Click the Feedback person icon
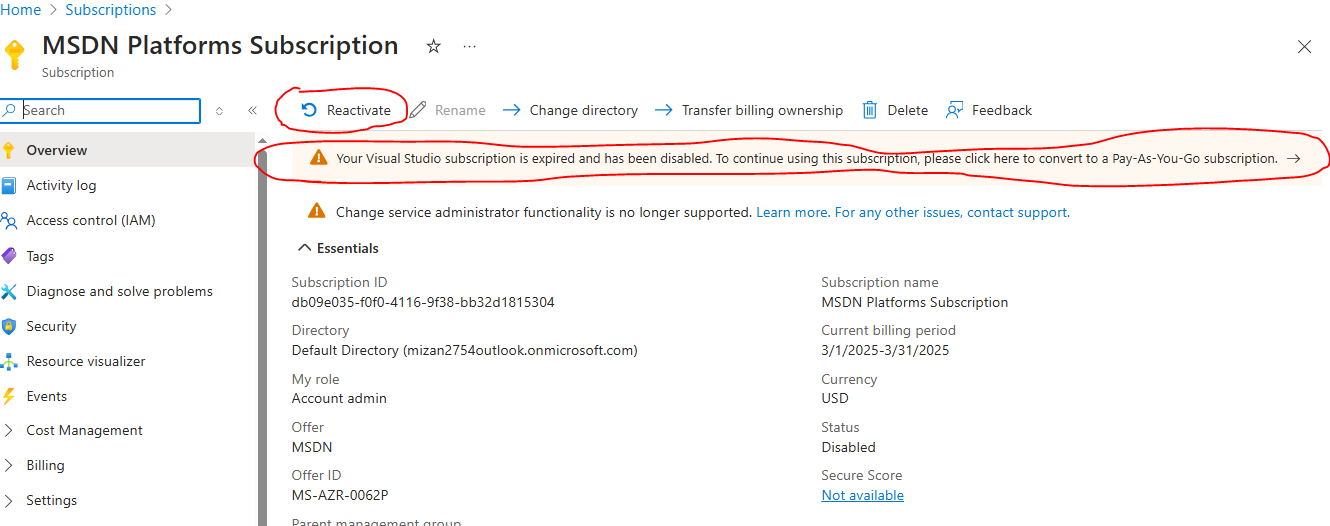 [955, 110]
